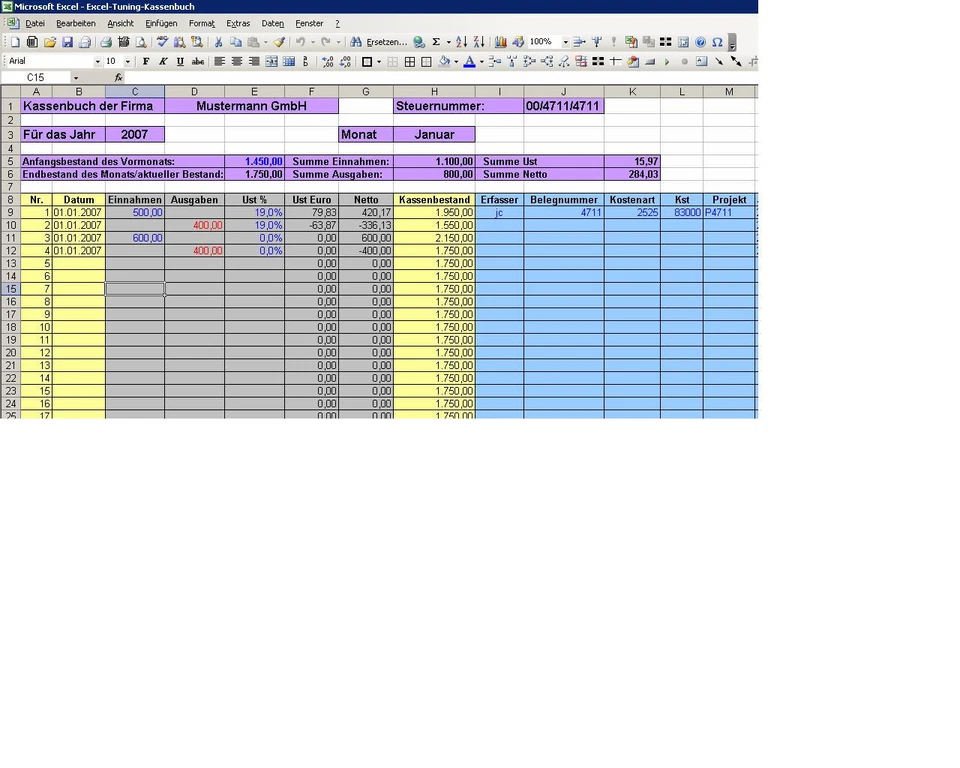Viewport: 960px width, 768px height.
Task: Save the workbook with the floppy disk icon
Action: click(67, 42)
